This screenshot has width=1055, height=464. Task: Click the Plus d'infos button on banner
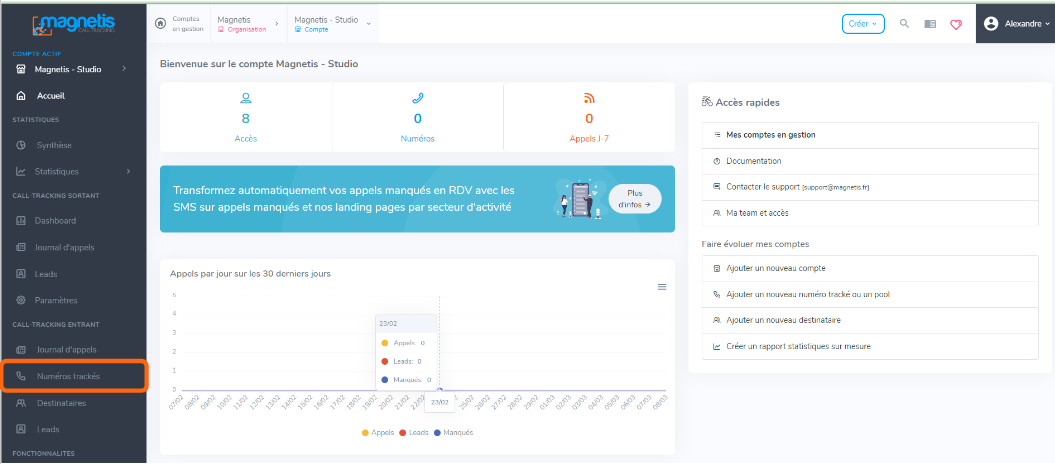click(634, 198)
